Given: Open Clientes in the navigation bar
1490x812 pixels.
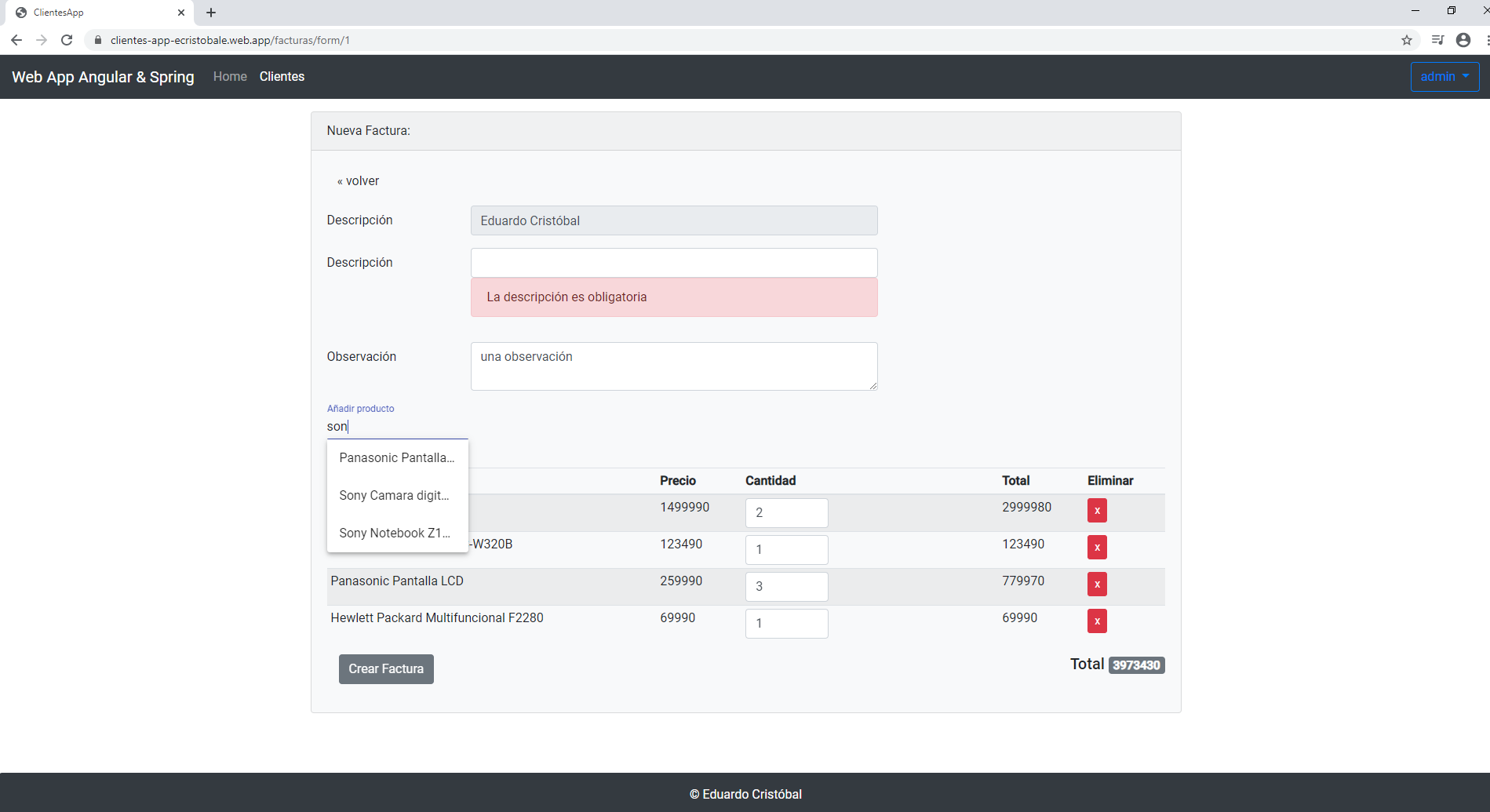Looking at the screenshot, I should pos(282,77).
